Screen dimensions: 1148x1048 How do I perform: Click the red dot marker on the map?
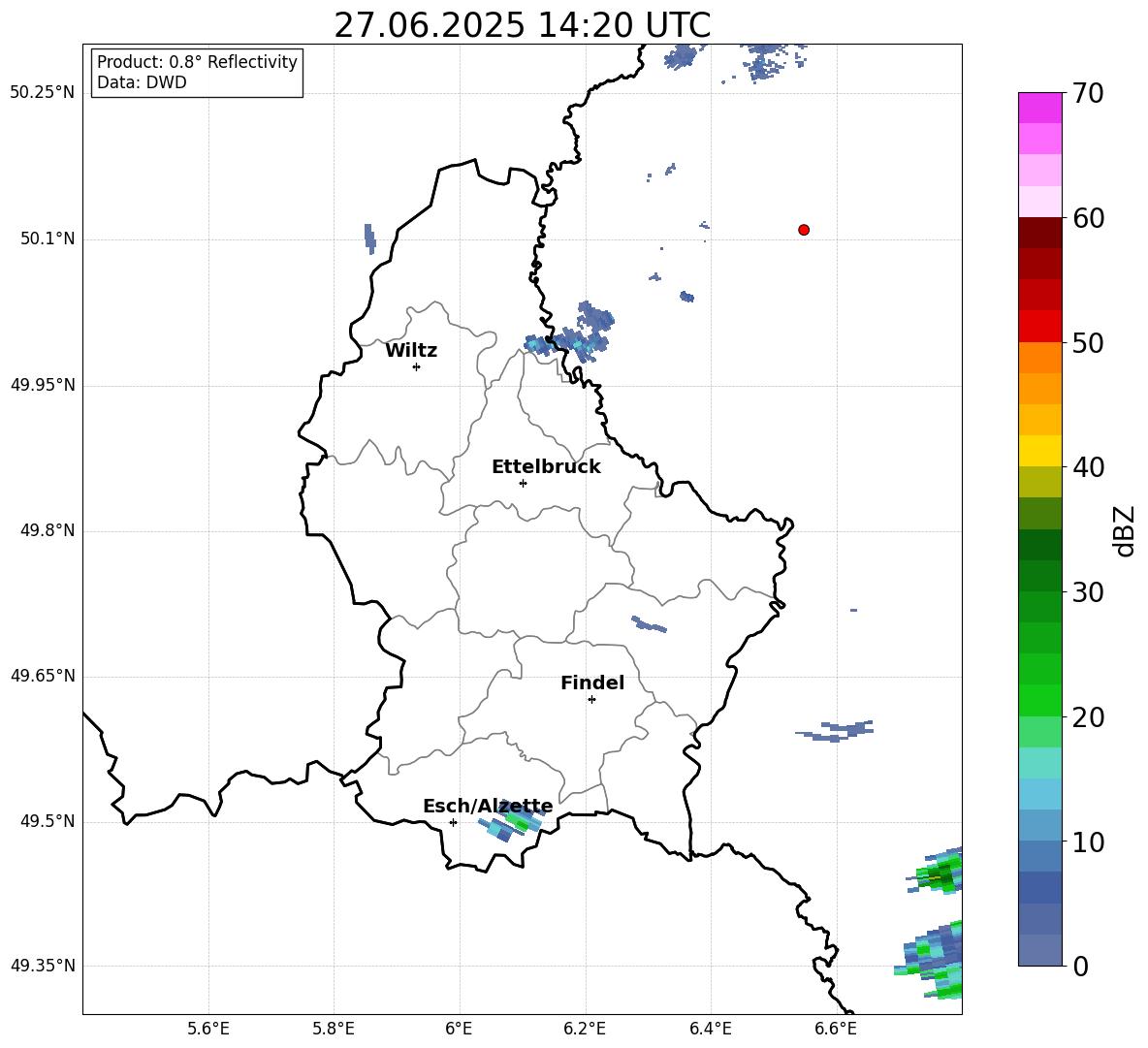(x=804, y=230)
